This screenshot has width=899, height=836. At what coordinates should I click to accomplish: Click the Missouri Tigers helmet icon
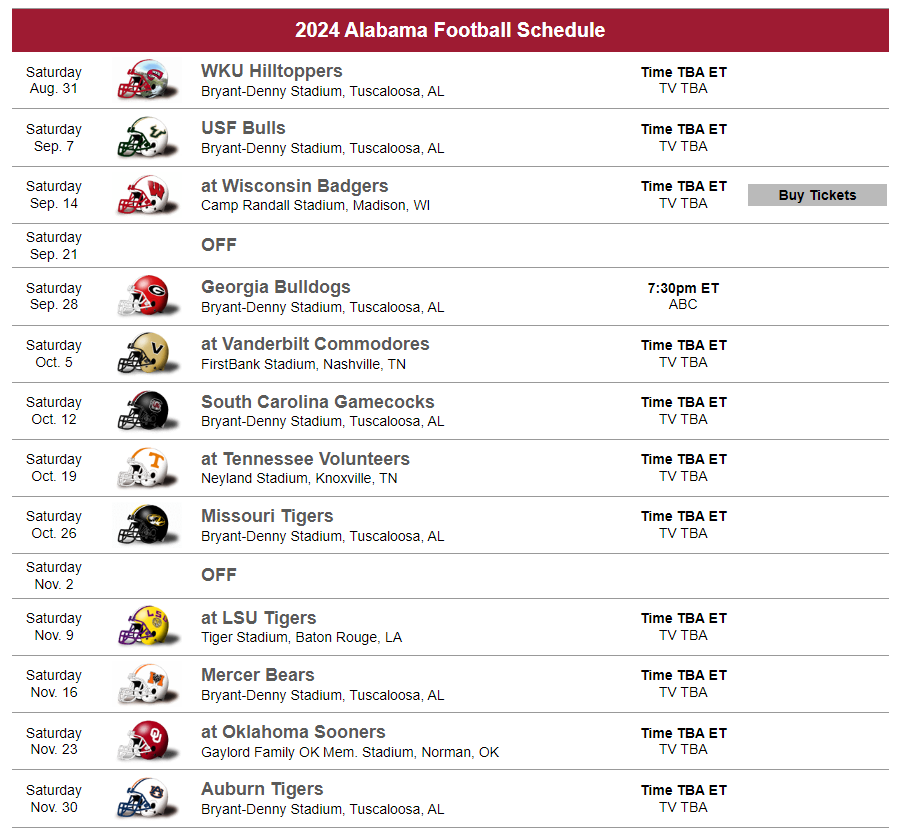pos(145,525)
